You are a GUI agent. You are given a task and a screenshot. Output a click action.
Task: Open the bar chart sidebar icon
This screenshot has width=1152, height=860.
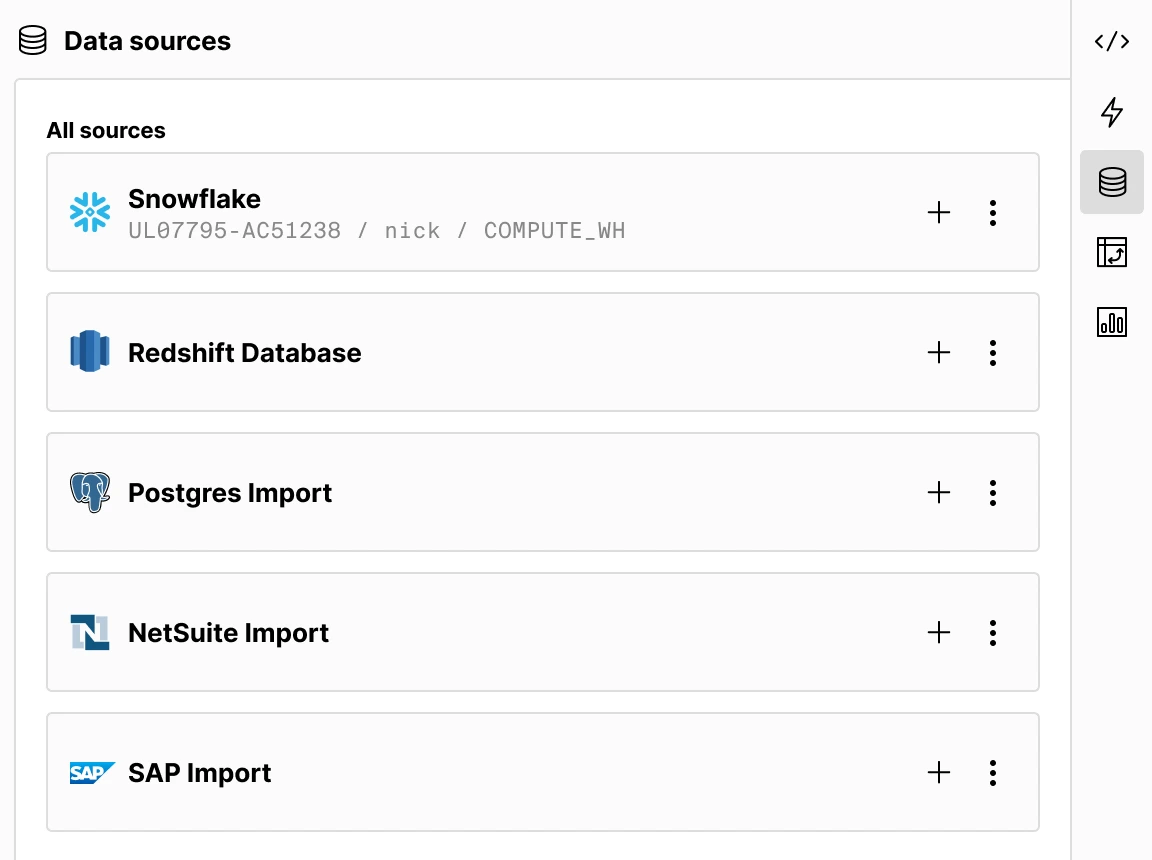(x=1112, y=322)
